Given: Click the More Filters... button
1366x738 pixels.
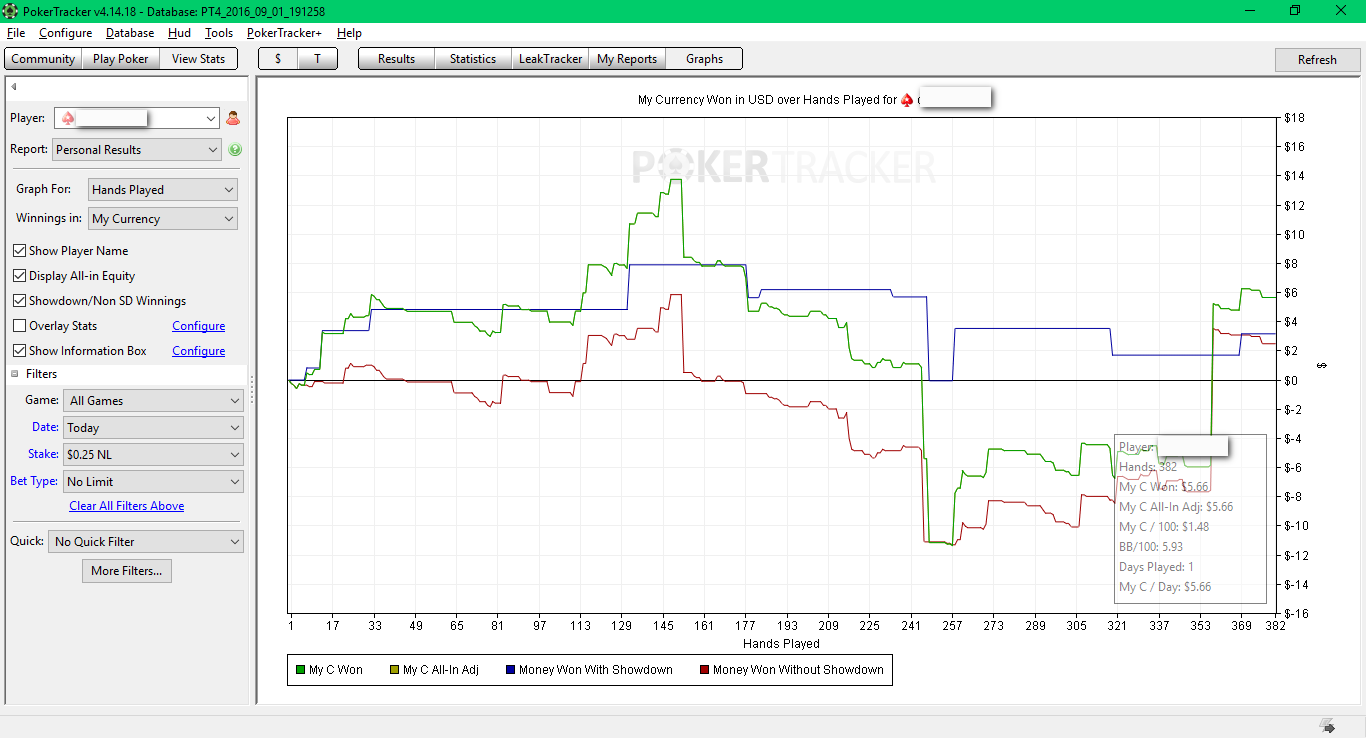Looking at the screenshot, I should [126, 571].
